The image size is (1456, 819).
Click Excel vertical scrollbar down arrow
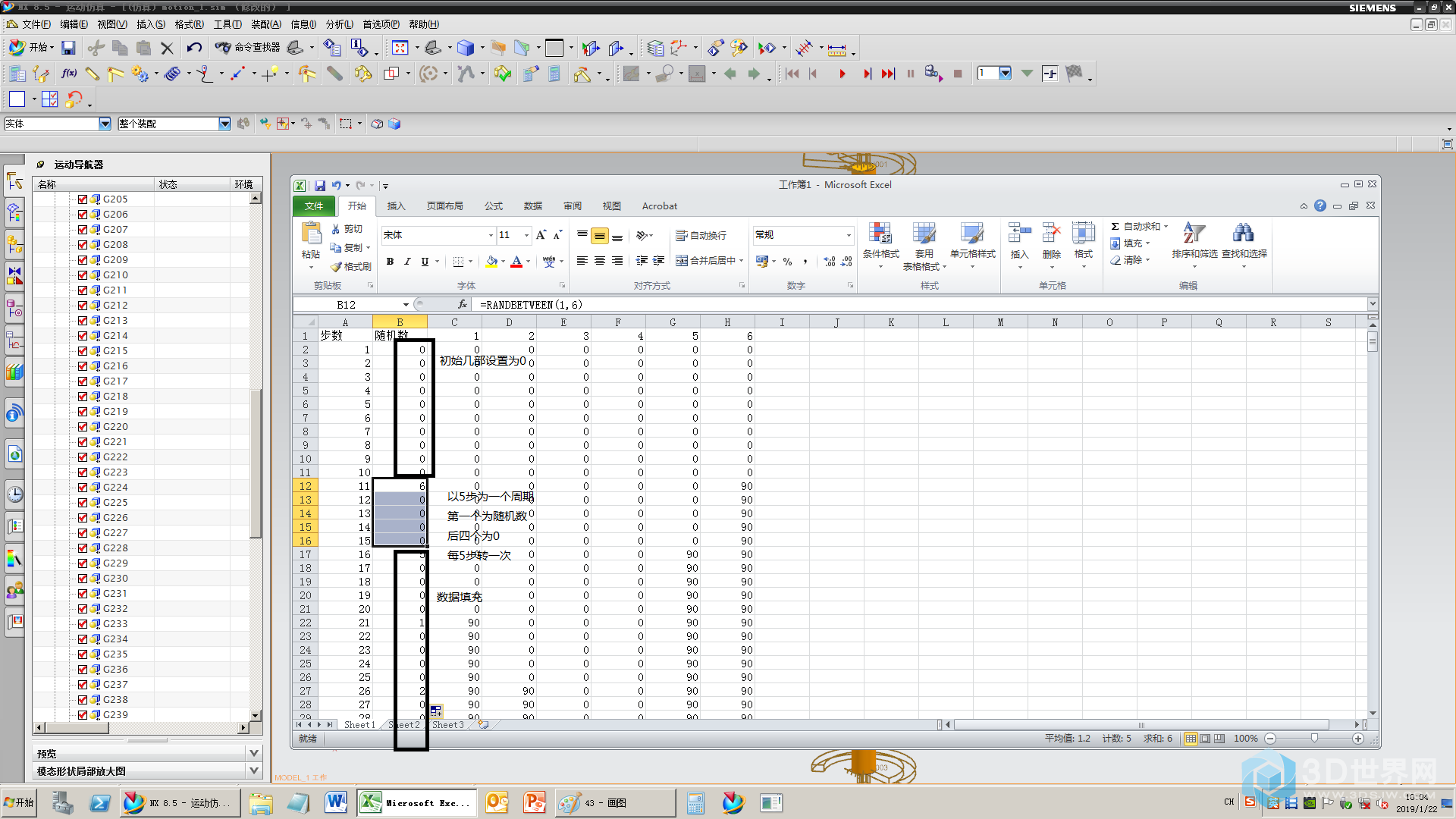tap(1373, 714)
